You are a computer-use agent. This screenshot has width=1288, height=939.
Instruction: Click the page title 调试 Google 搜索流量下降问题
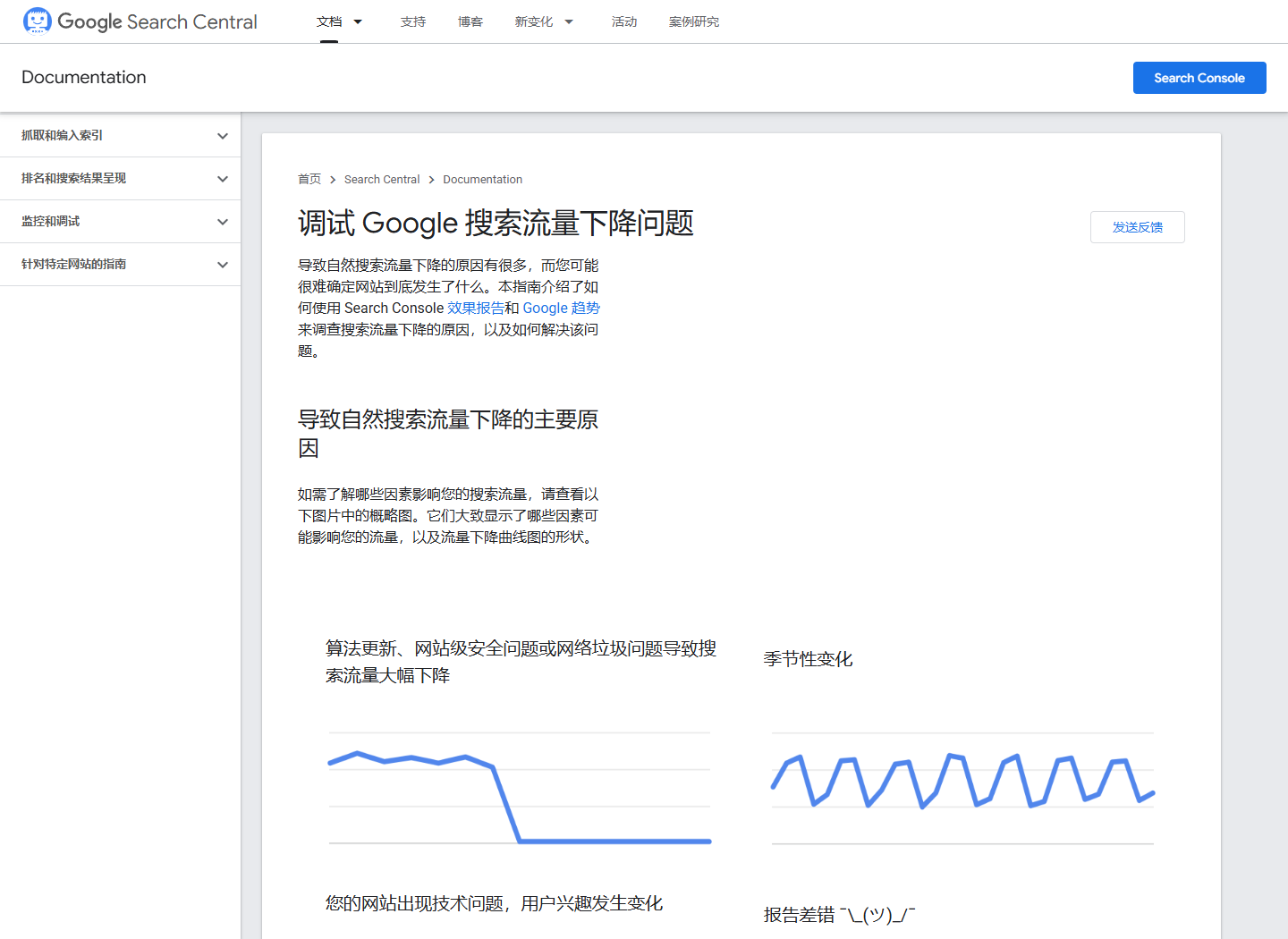point(496,223)
